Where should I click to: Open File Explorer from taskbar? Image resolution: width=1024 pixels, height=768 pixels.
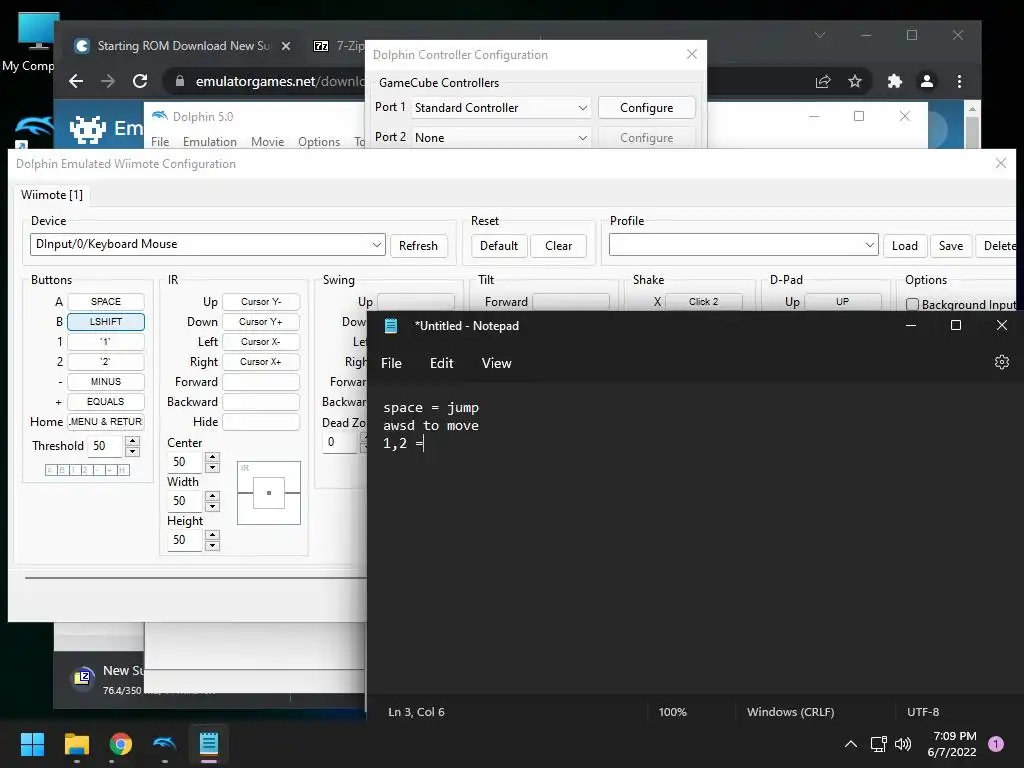76,744
